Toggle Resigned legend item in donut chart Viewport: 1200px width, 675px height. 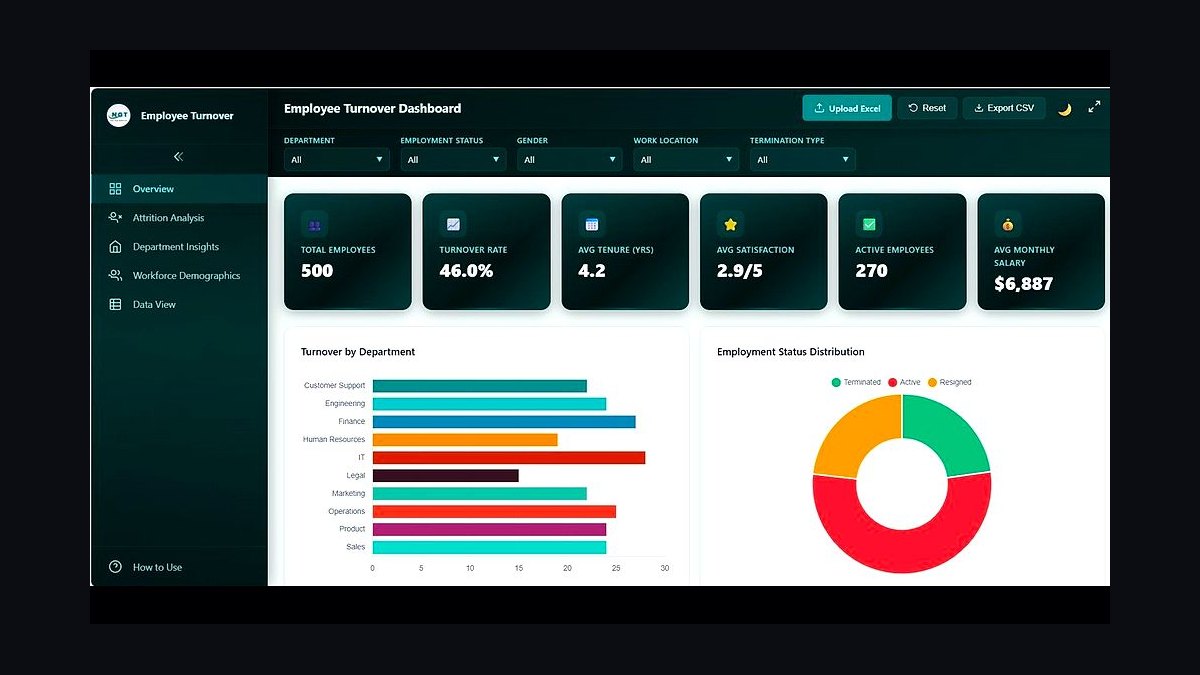point(950,382)
